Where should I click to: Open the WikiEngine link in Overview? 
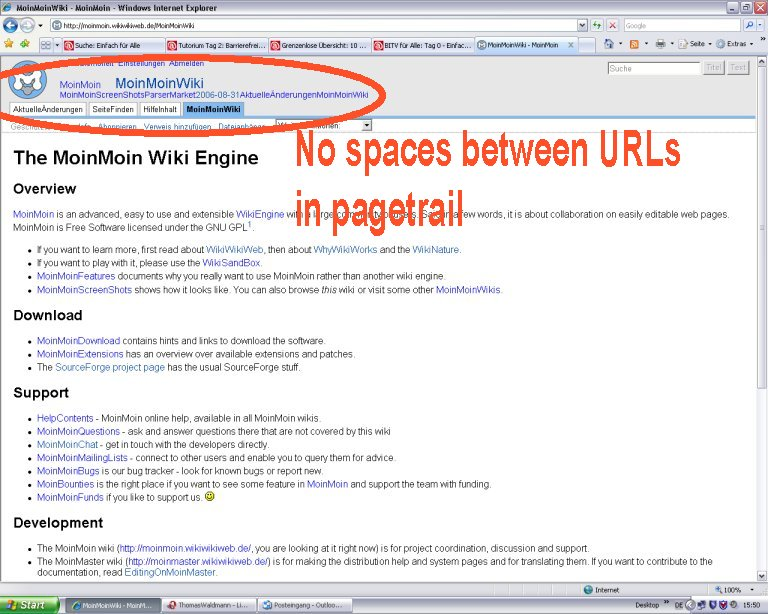260,214
